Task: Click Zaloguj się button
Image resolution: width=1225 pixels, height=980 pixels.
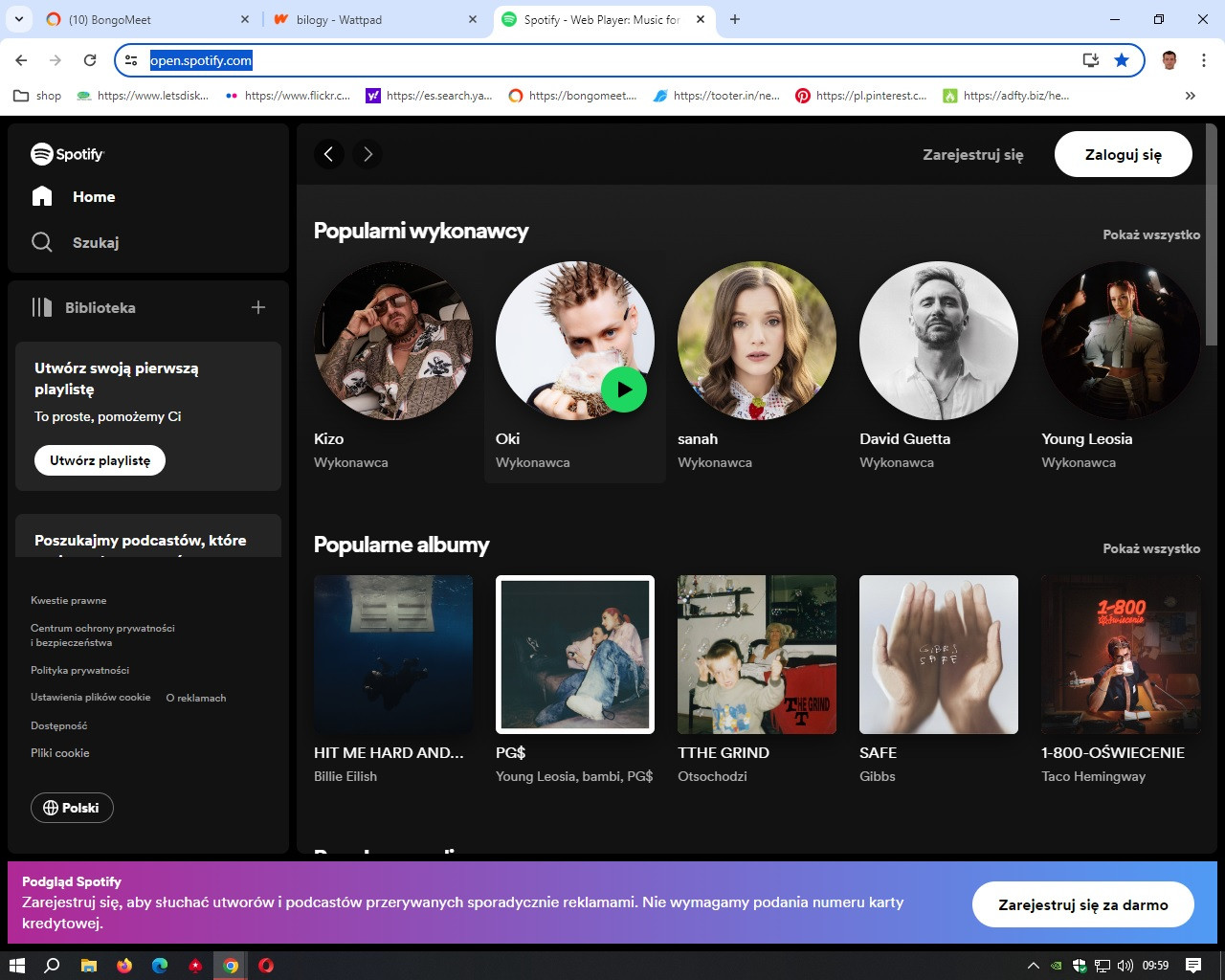Action: coord(1124,154)
